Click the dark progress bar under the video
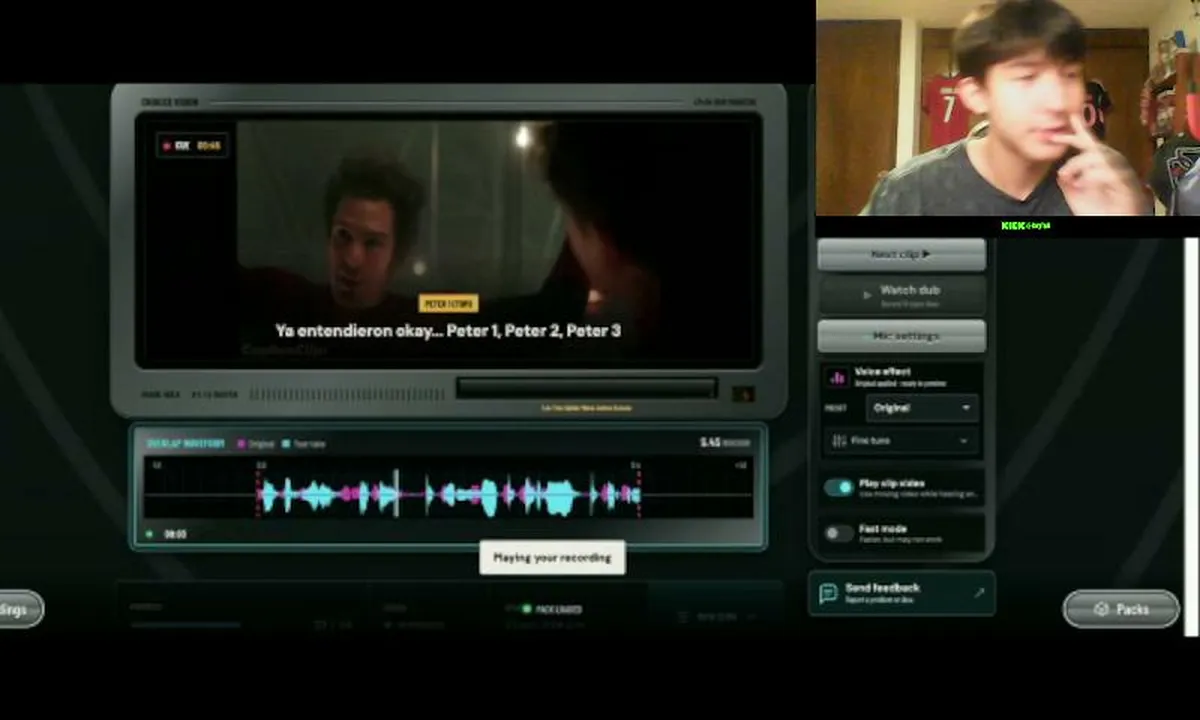This screenshot has width=1200, height=720. [587, 388]
